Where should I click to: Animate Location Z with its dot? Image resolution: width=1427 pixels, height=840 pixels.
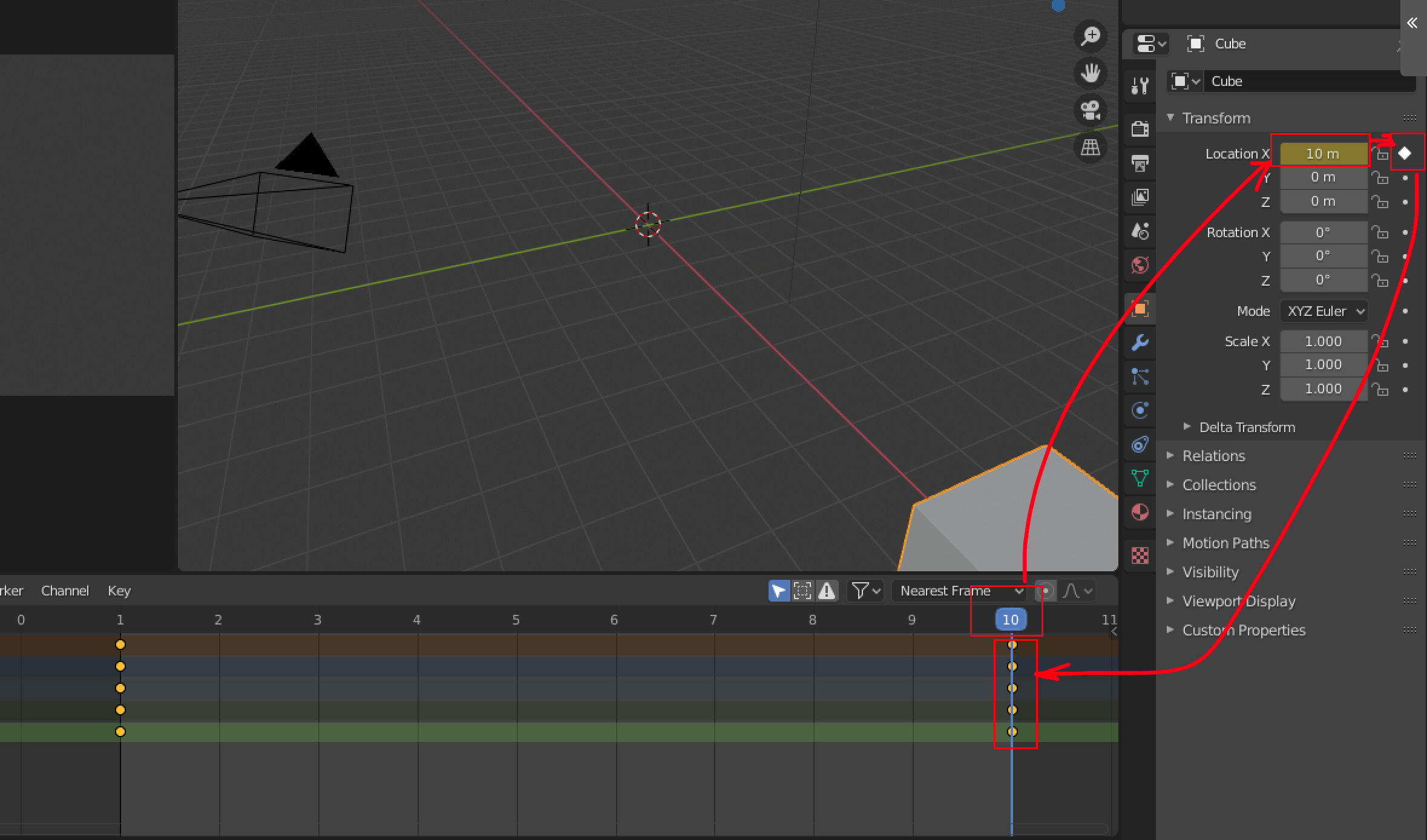1405,202
